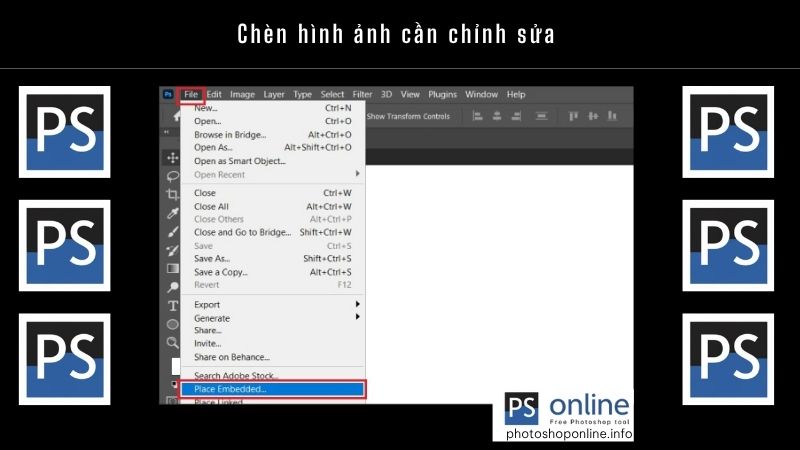
Task: Open the 3D menu
Action: (x=386, y=94)
